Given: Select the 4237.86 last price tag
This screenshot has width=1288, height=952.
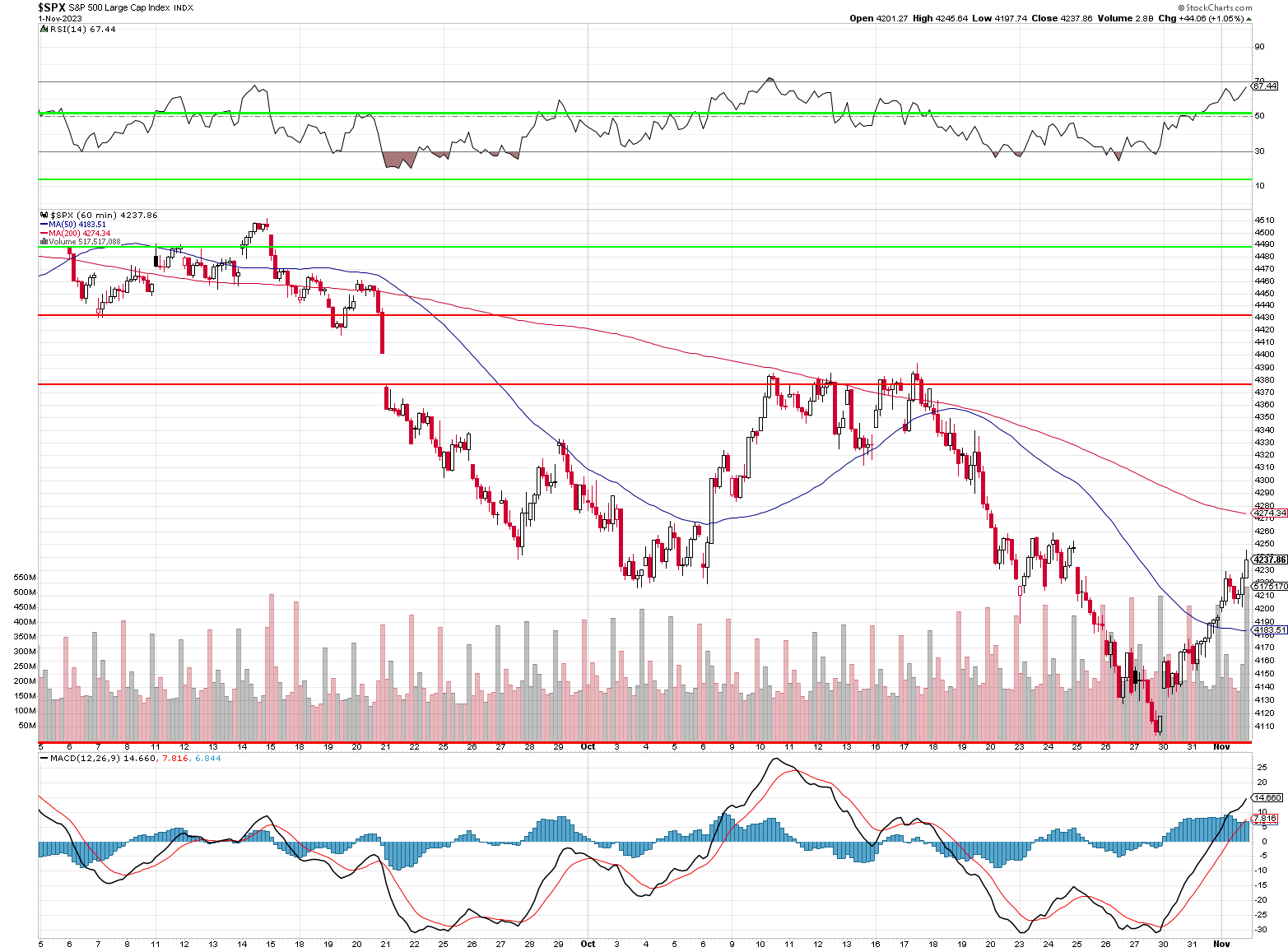Looking at the screenshot, I should point(1270,560).
